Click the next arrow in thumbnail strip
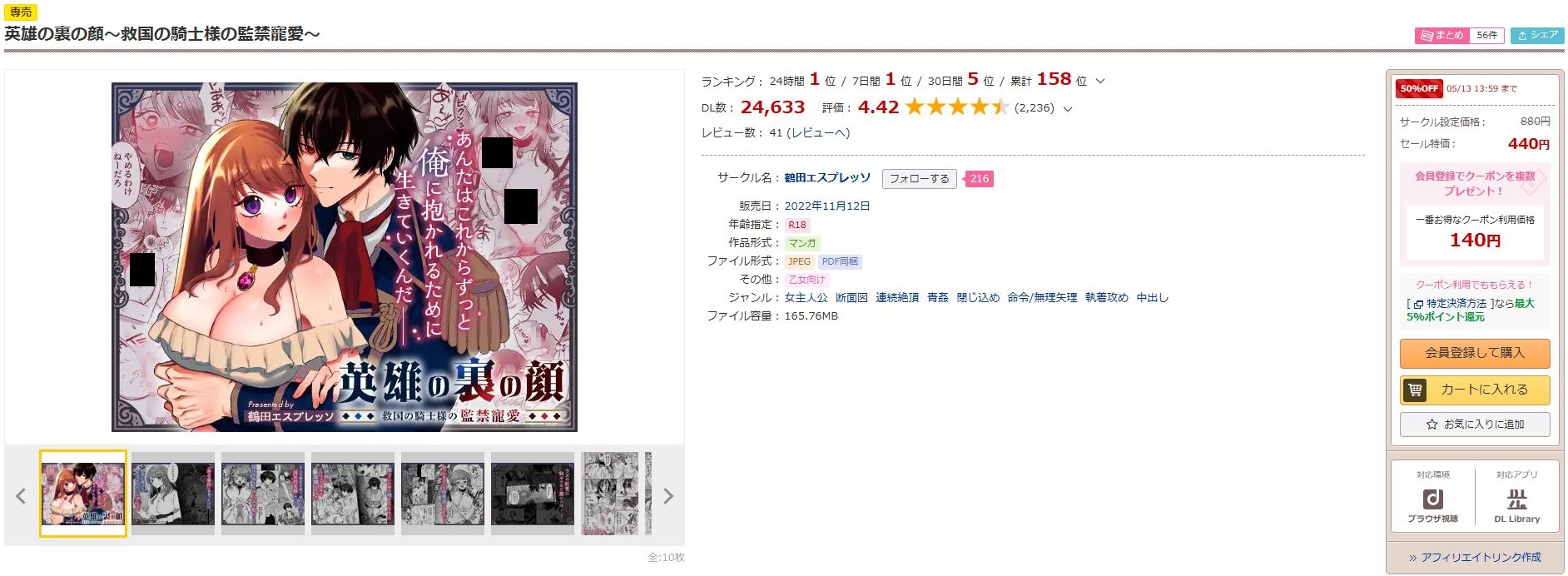The height and width of the screenshot is (576, 1568). (667, 496)
